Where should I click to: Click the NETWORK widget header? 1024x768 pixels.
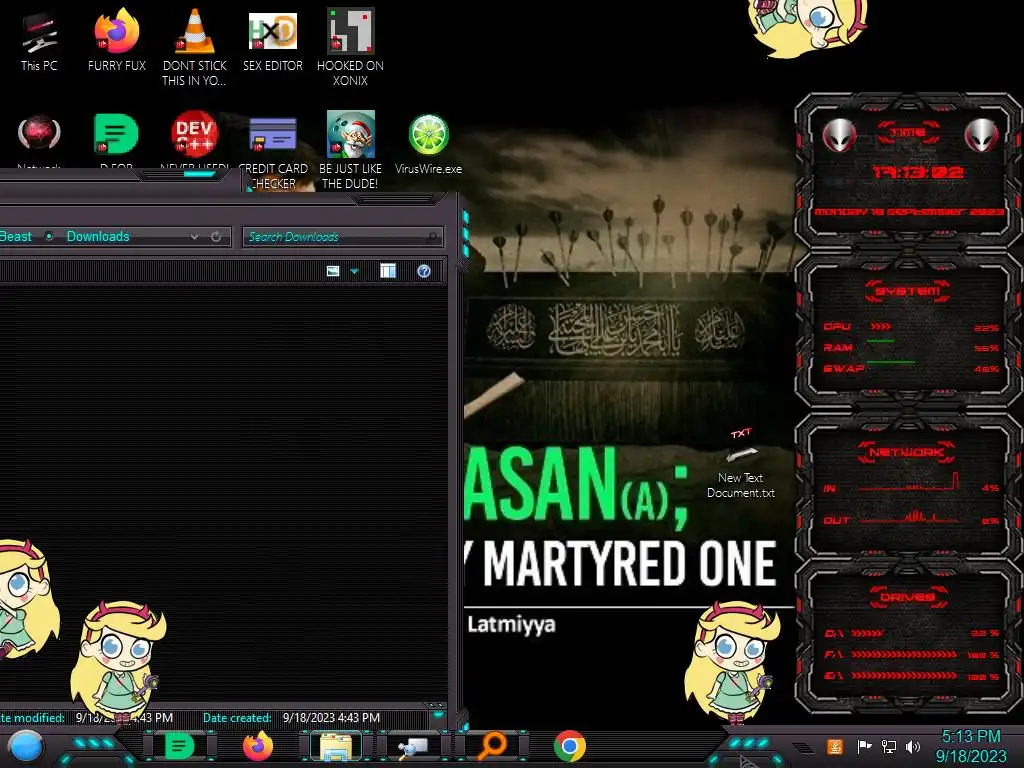coord(907,452)
